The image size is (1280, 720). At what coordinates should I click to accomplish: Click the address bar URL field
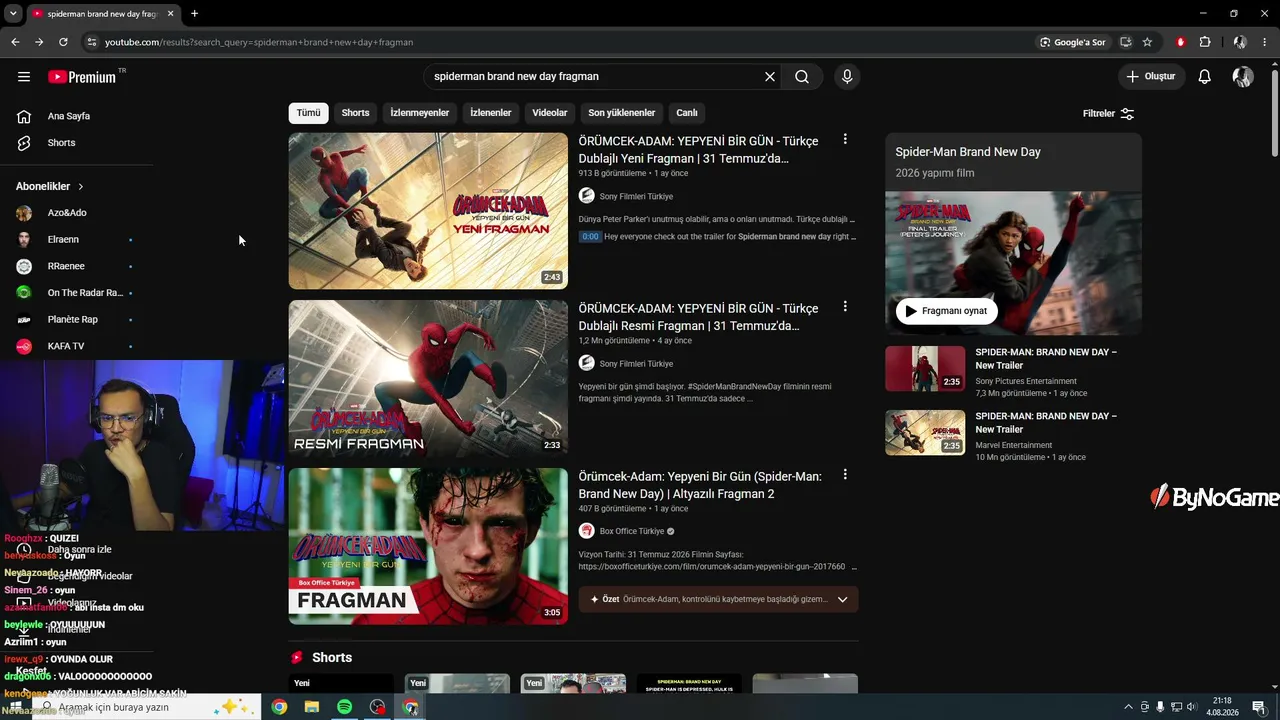560,42
